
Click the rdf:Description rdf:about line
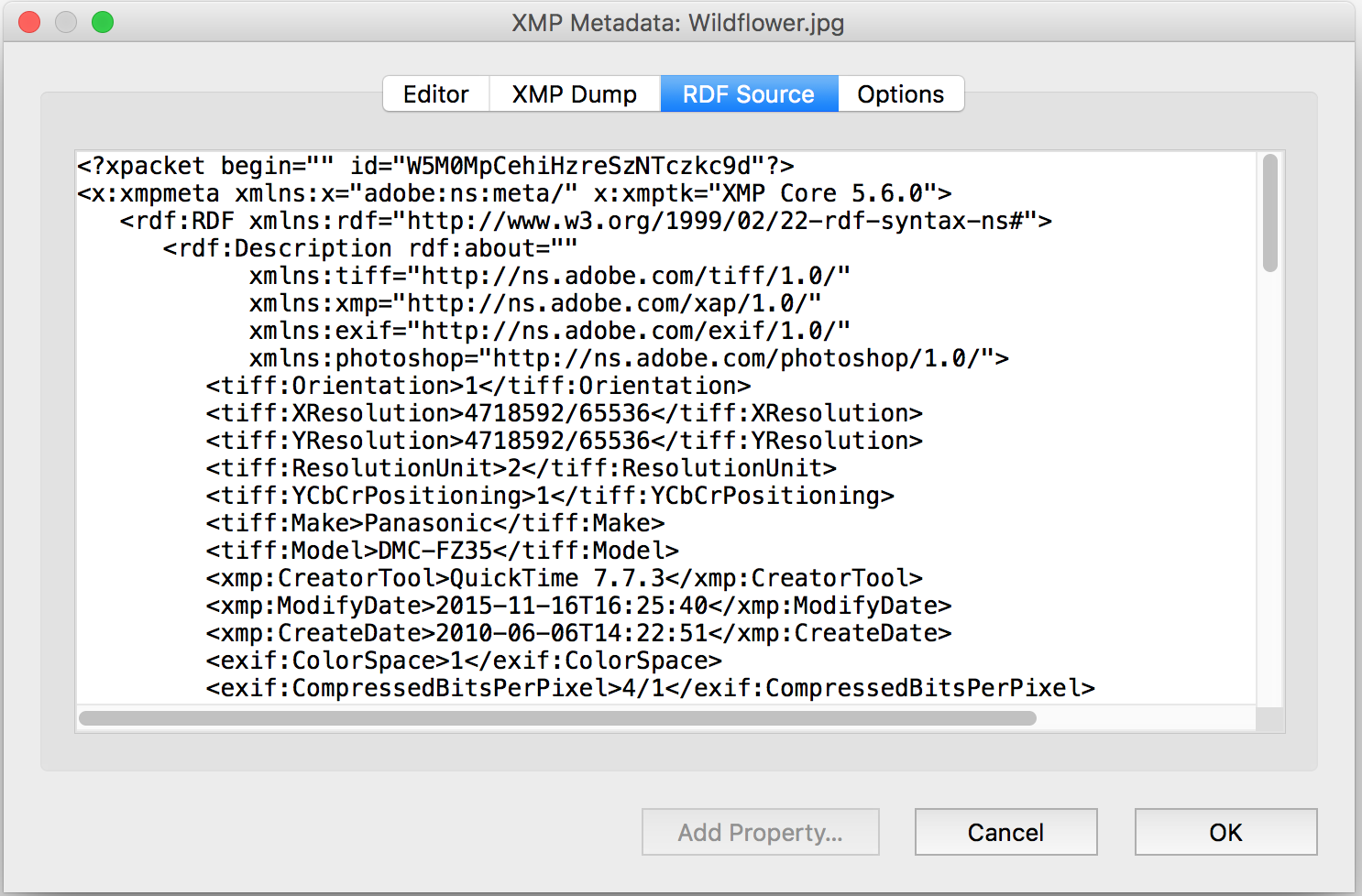(x=370, y=248)
